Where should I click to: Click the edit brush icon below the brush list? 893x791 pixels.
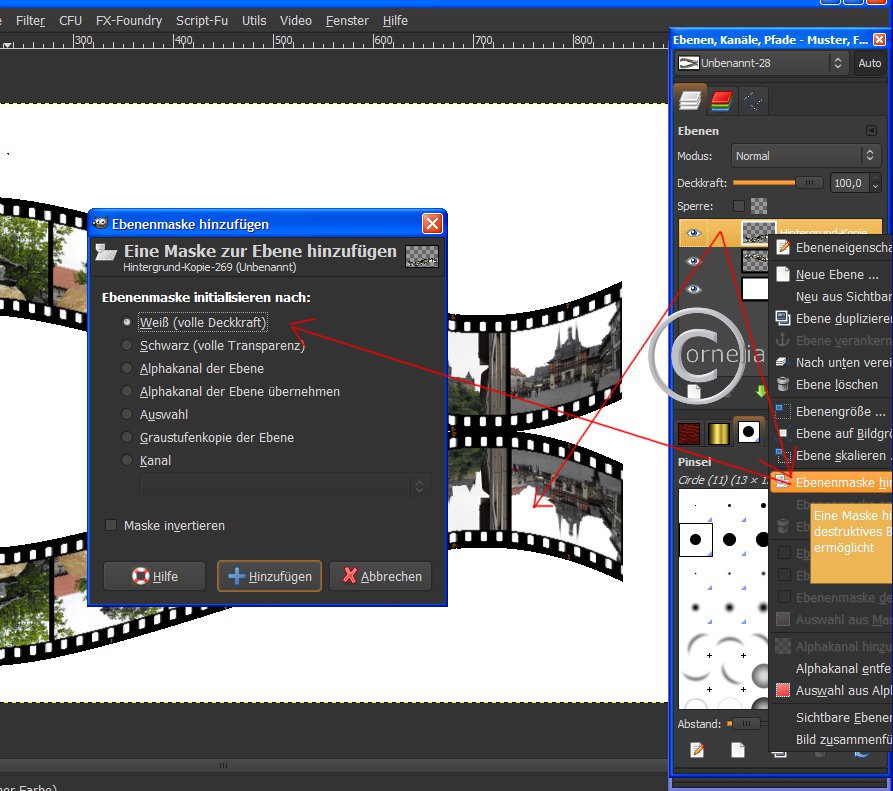pyautogui.click(x=698, y=749)
